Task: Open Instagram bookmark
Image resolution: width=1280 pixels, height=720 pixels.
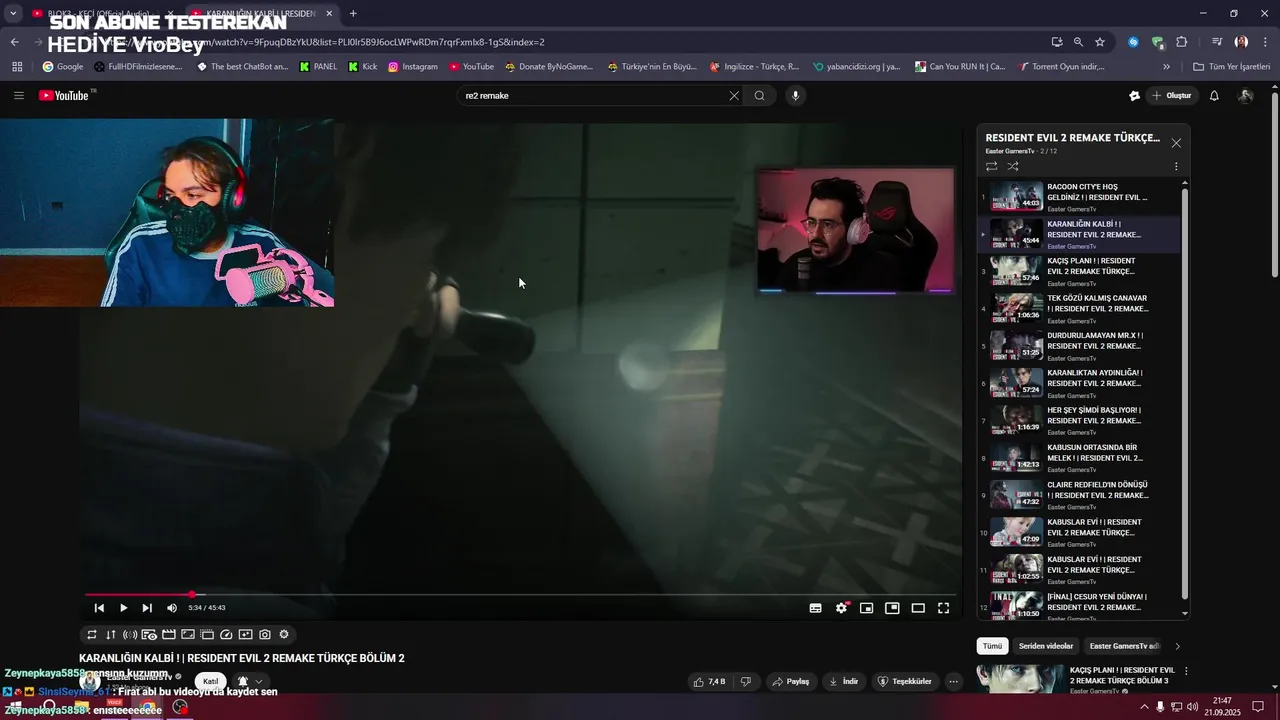Action: tap(413, 67)
